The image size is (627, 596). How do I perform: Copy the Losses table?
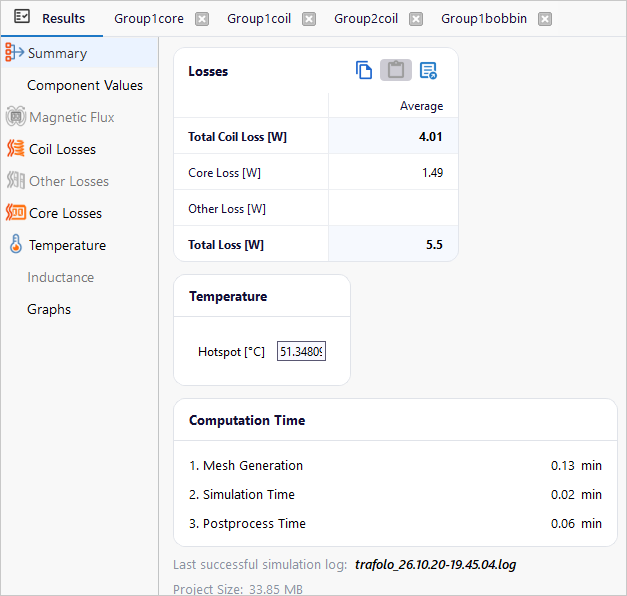[x=364, y=70]
